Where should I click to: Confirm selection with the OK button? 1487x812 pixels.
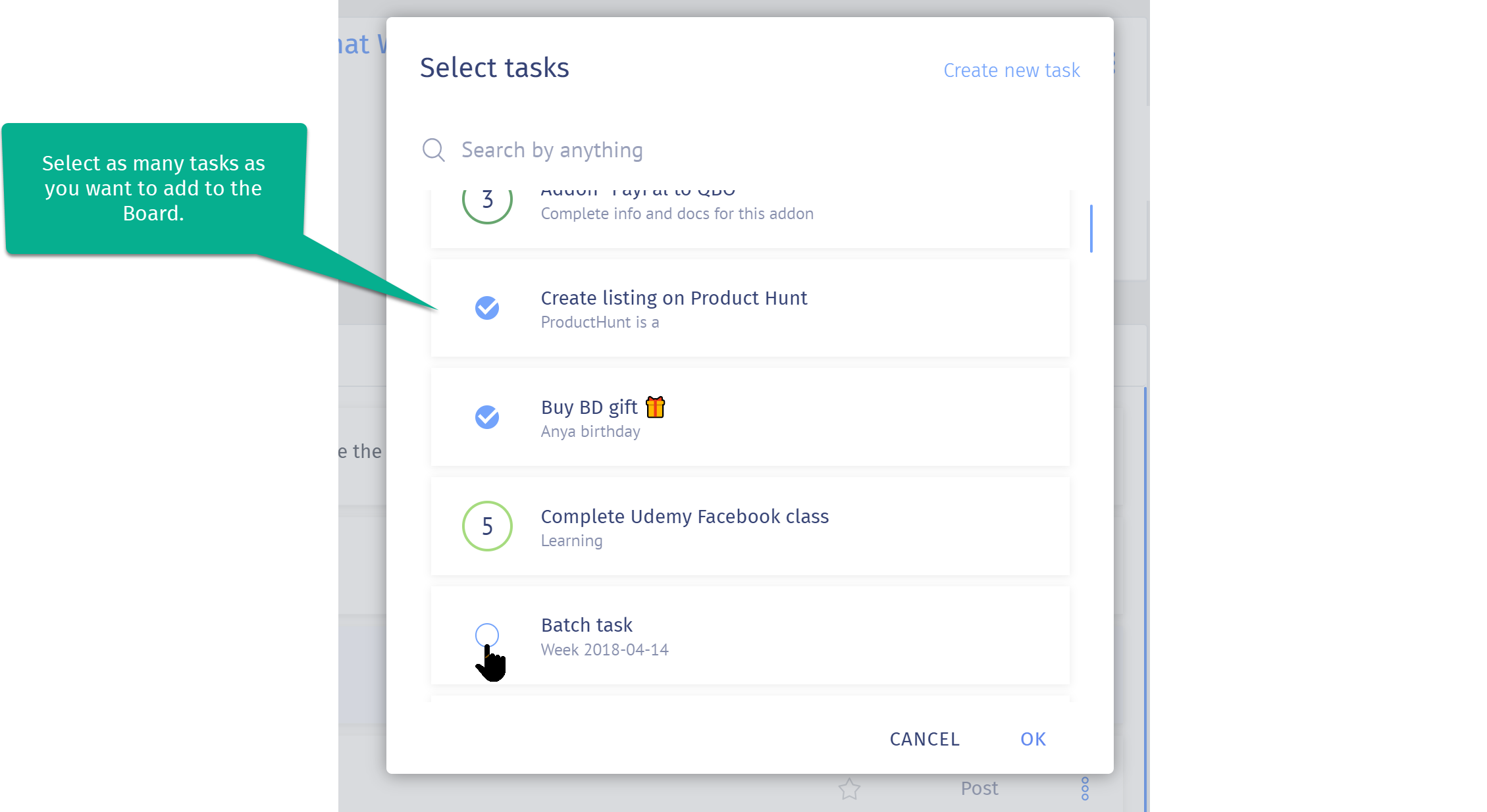pos(1033,739)
